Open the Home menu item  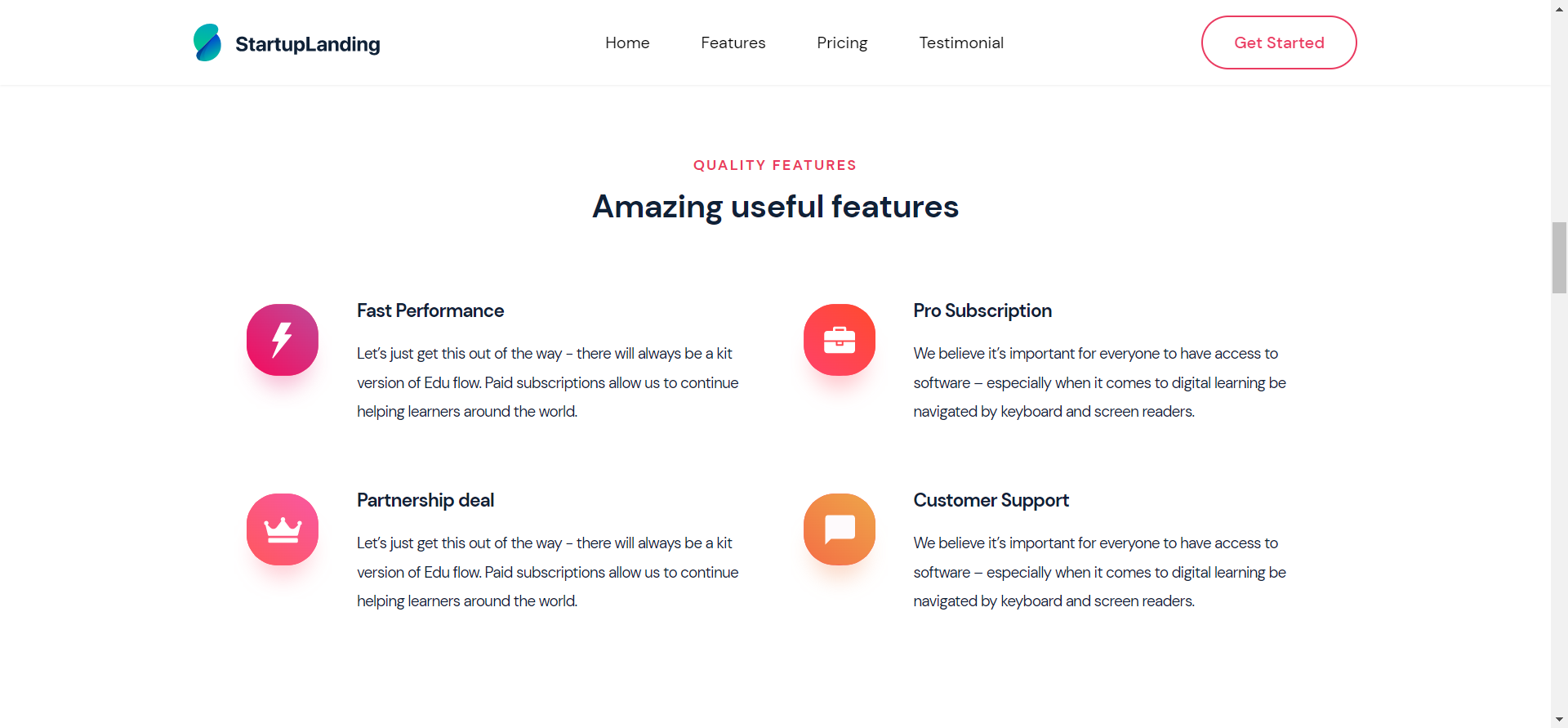tap(627, 42)
